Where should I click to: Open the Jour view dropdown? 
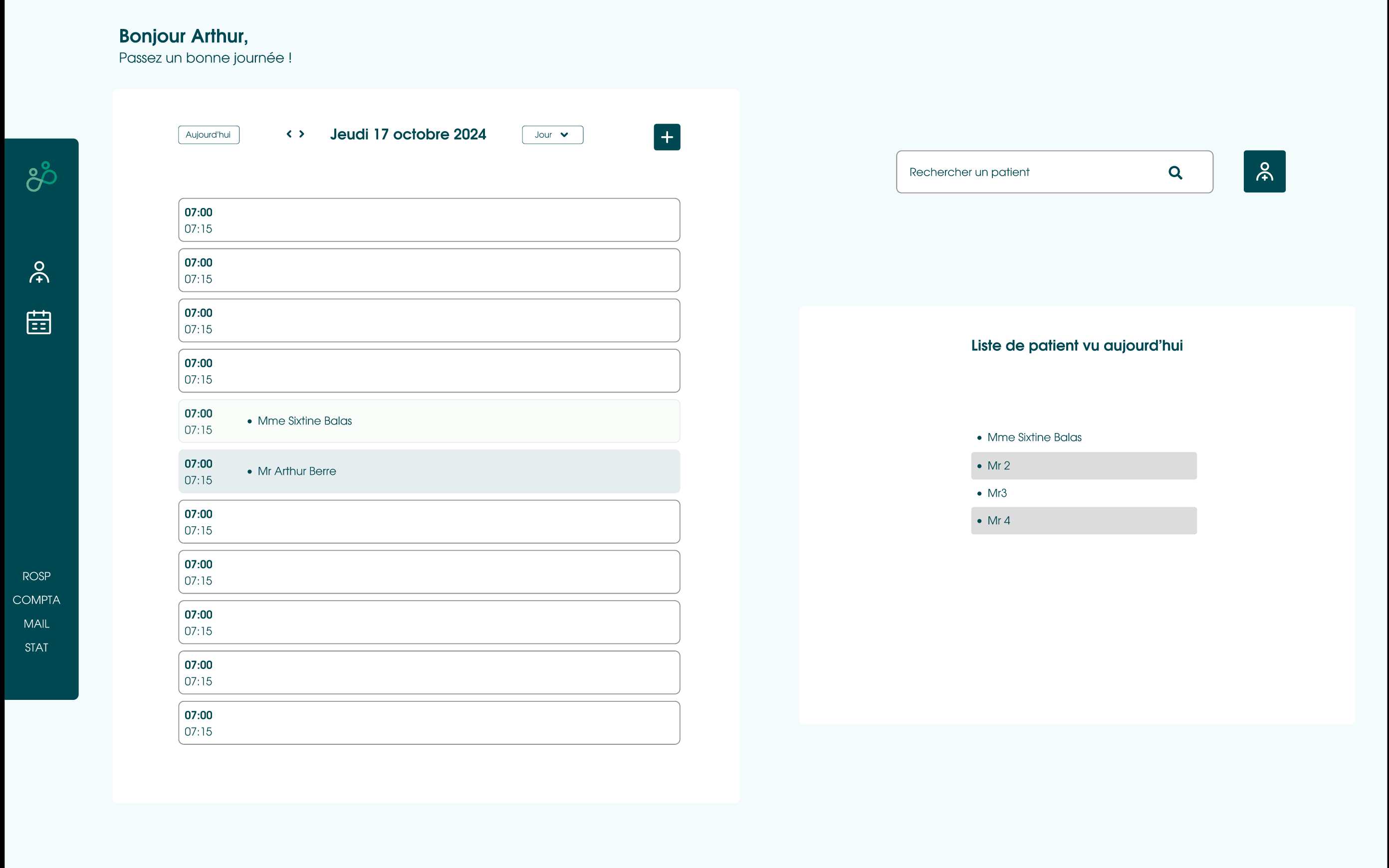coord(552,135)
